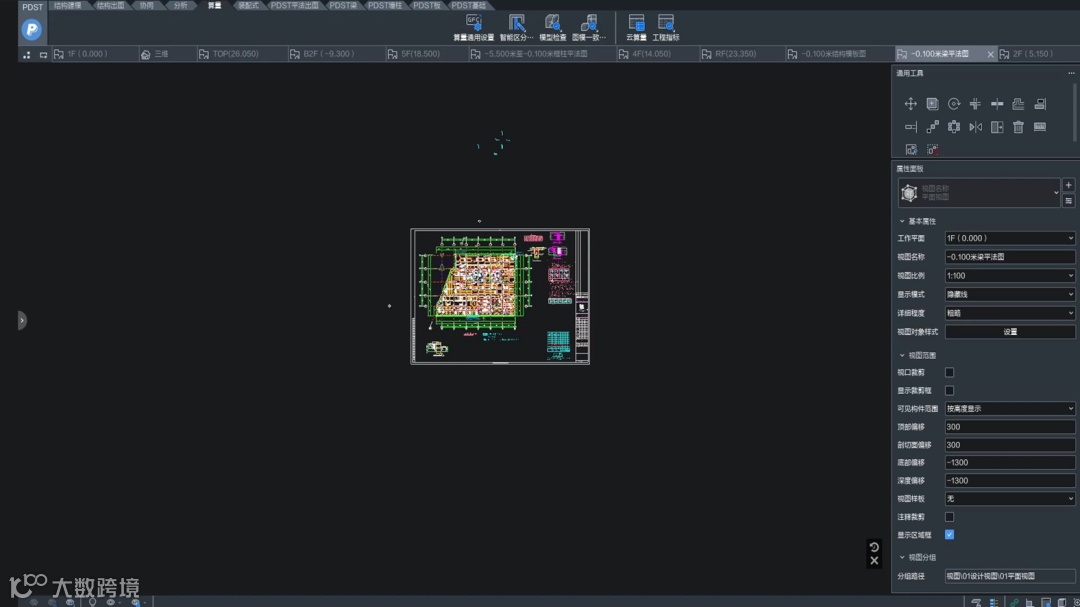This screenshot has height=607, width=1080.
Task: Uncheck the 显示区域框 checkbox
Action: [949, 535]
